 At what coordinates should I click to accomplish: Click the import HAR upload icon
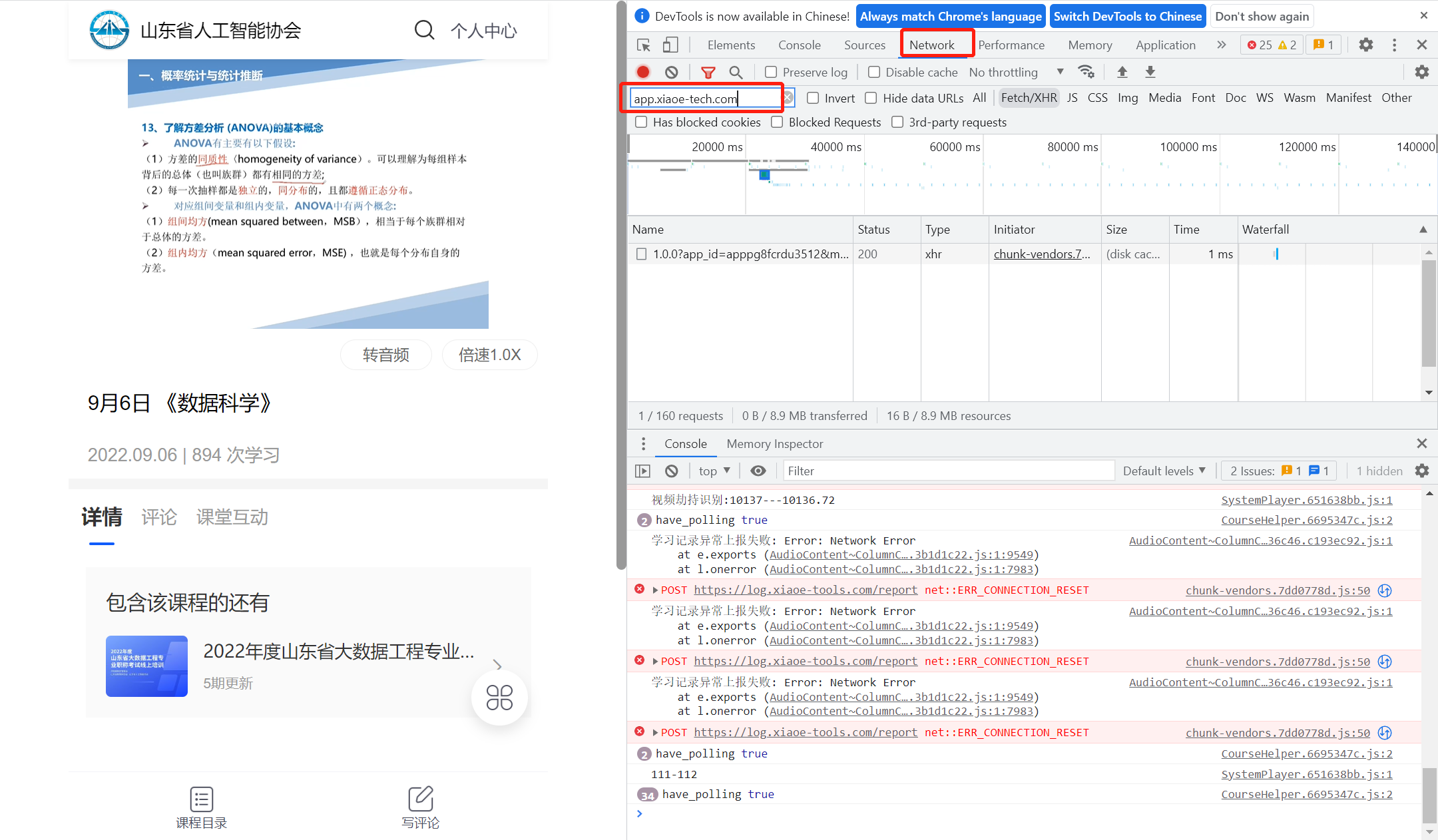[x=1122, y=72]
